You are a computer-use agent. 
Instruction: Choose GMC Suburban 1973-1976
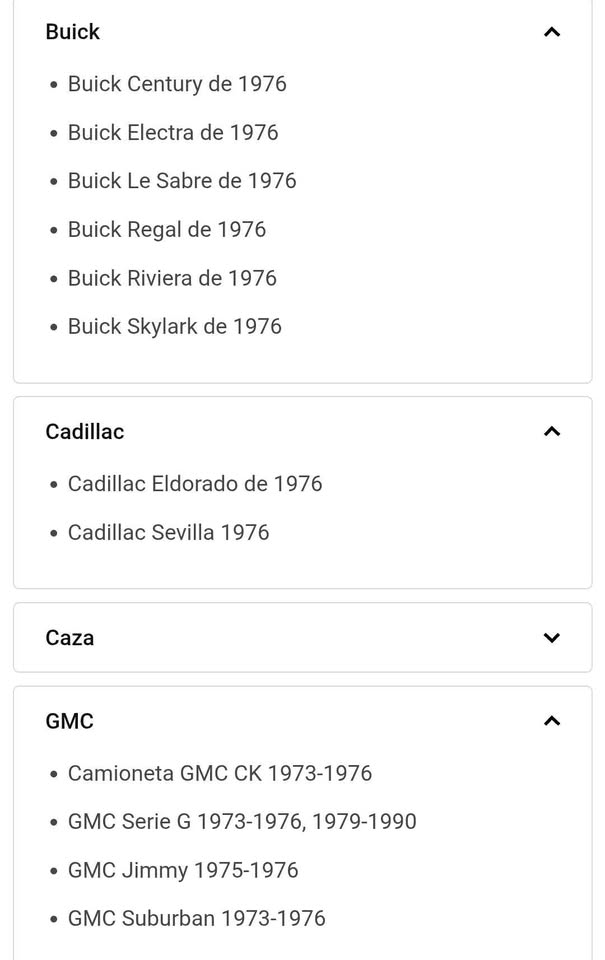click(x=197, y=918)
